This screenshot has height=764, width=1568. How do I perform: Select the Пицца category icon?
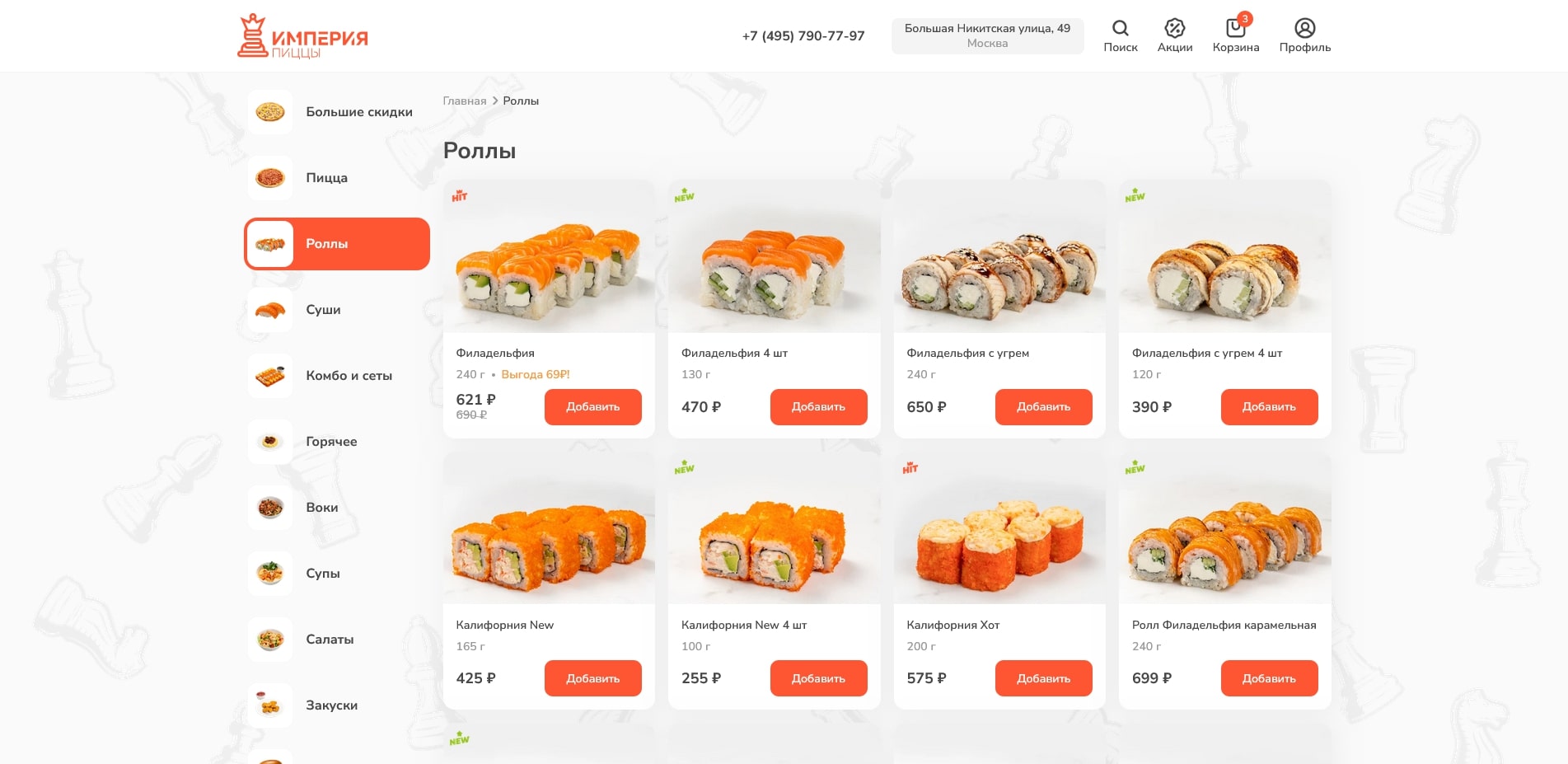270,178
